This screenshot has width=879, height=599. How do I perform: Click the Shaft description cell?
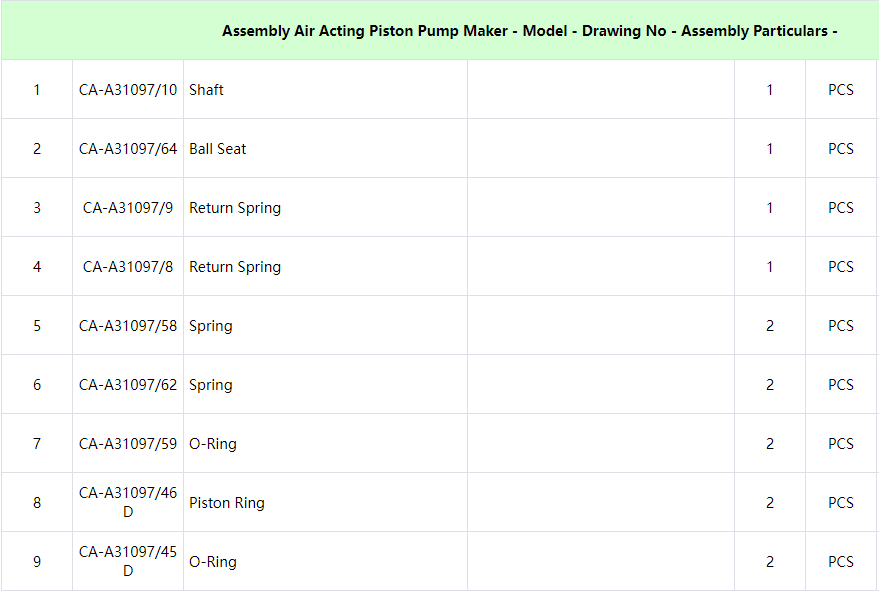tap(325, 90)
